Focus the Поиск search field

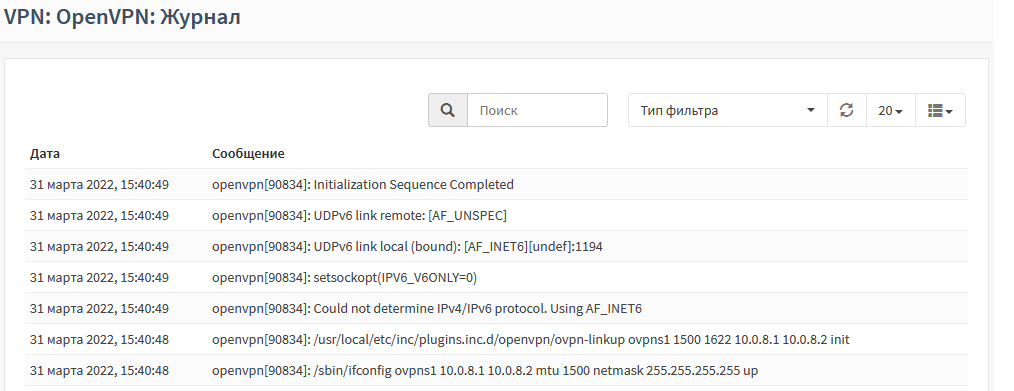pos(537,111)
